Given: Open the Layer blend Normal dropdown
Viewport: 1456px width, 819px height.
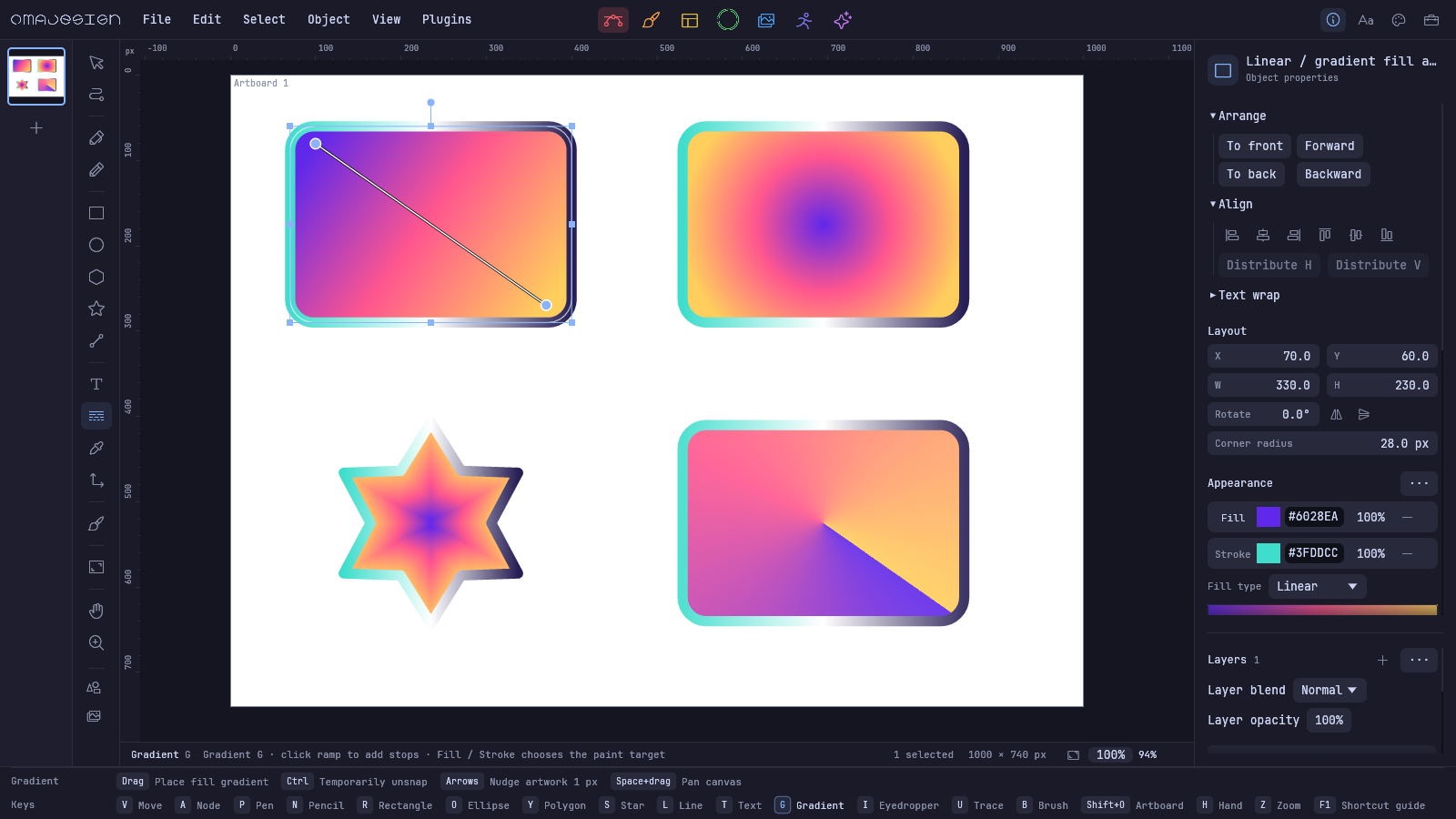Looking at the screenshot, I should [1329, 690].
